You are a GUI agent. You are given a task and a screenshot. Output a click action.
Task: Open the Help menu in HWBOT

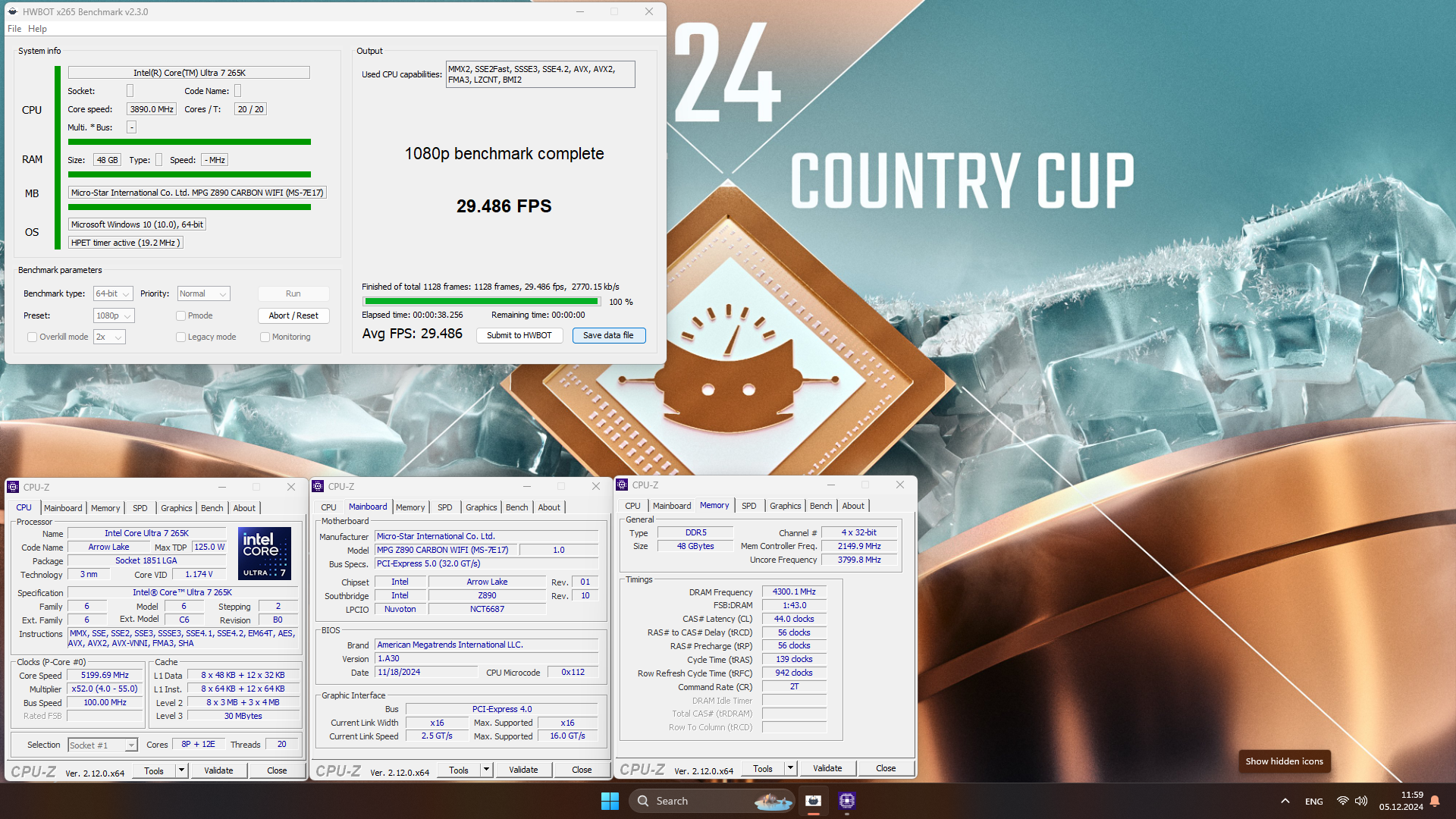(37, 29)
